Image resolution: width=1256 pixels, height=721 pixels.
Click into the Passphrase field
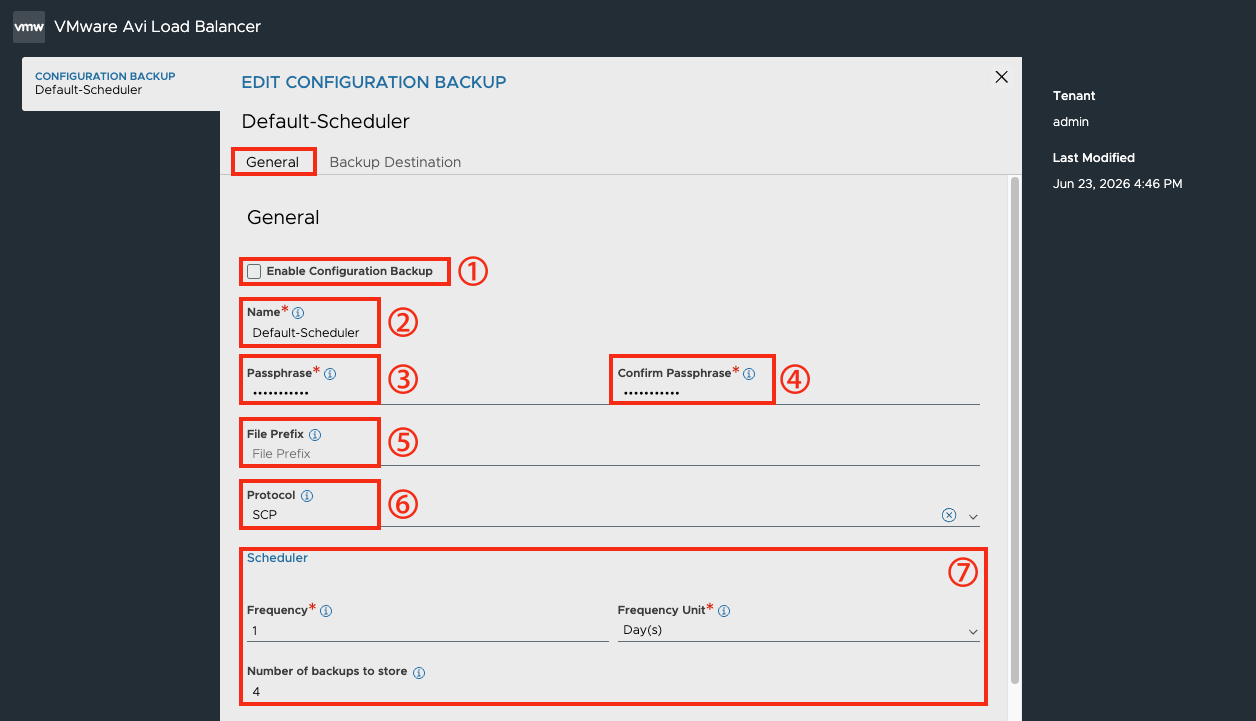(x=428, y=394)
